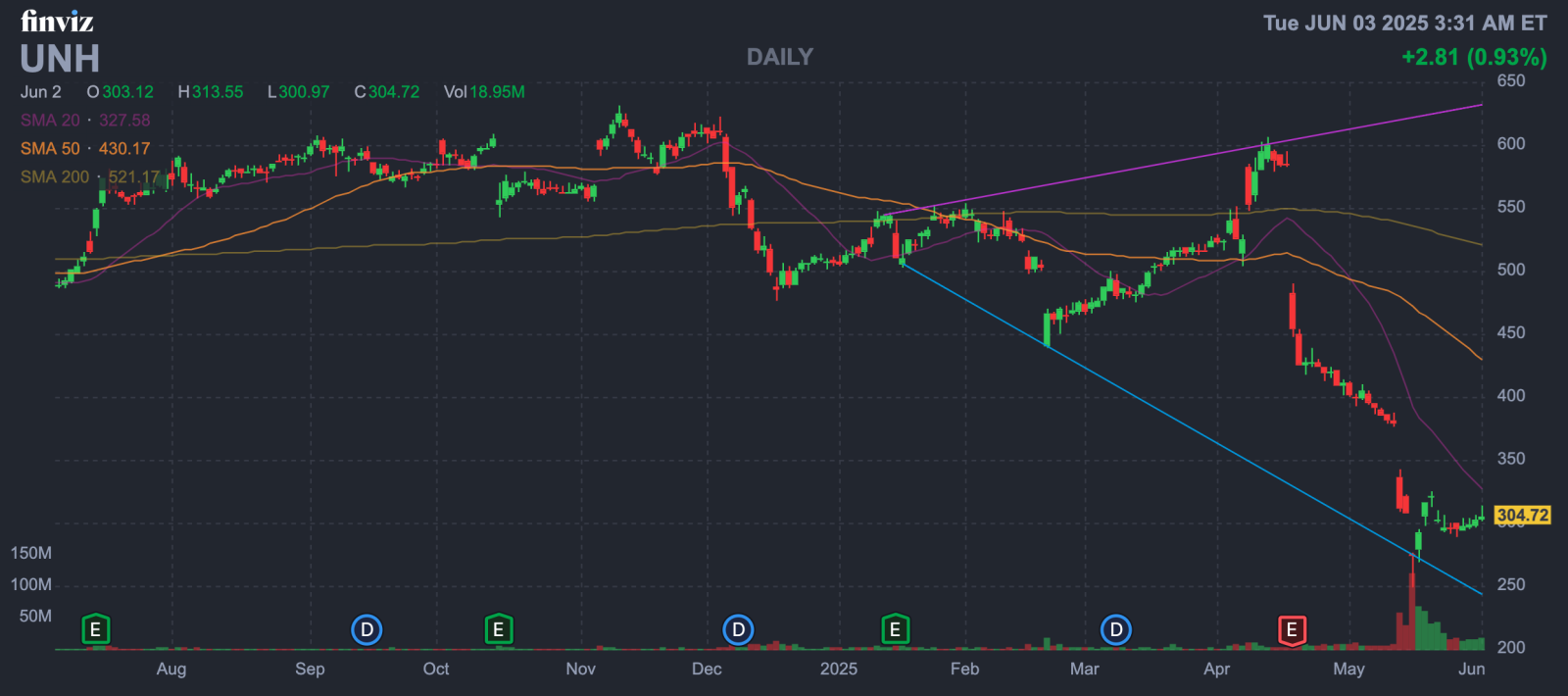Screen dimensions: 1568x696
Task: Click the Aug axis label
Action: tap(171, 669)
